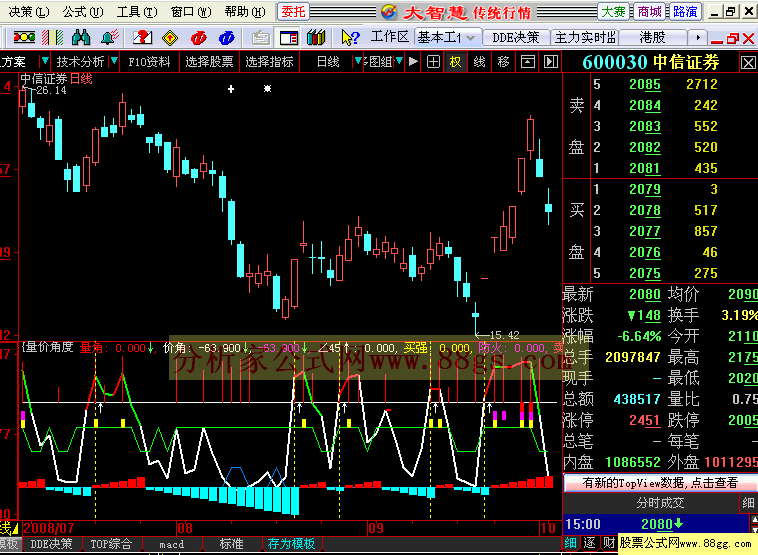Click the F10资料 button

coord(149,61)
